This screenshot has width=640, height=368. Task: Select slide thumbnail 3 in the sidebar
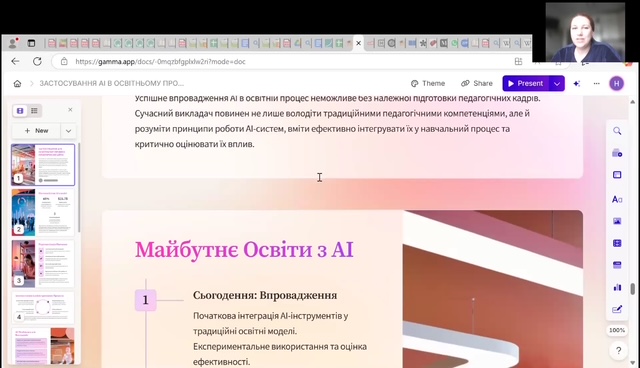click(x=43, y=264)
